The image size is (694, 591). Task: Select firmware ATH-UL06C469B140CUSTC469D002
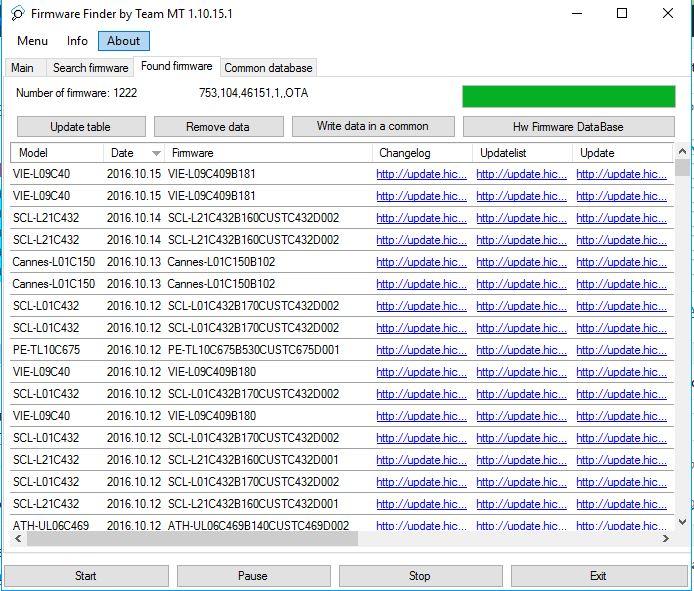pos(258,525)
